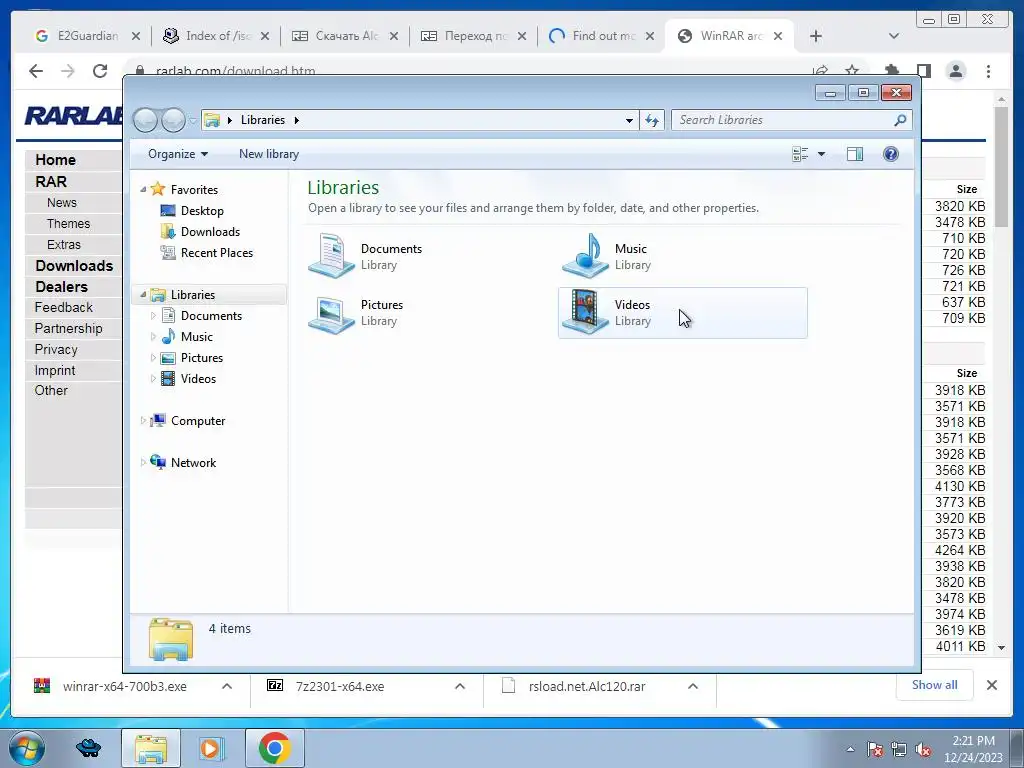Image resolution: width=1024 pixels, height=768 pixels.
Task: Expand Music node in navigation tree
Action: coord(153,337)
